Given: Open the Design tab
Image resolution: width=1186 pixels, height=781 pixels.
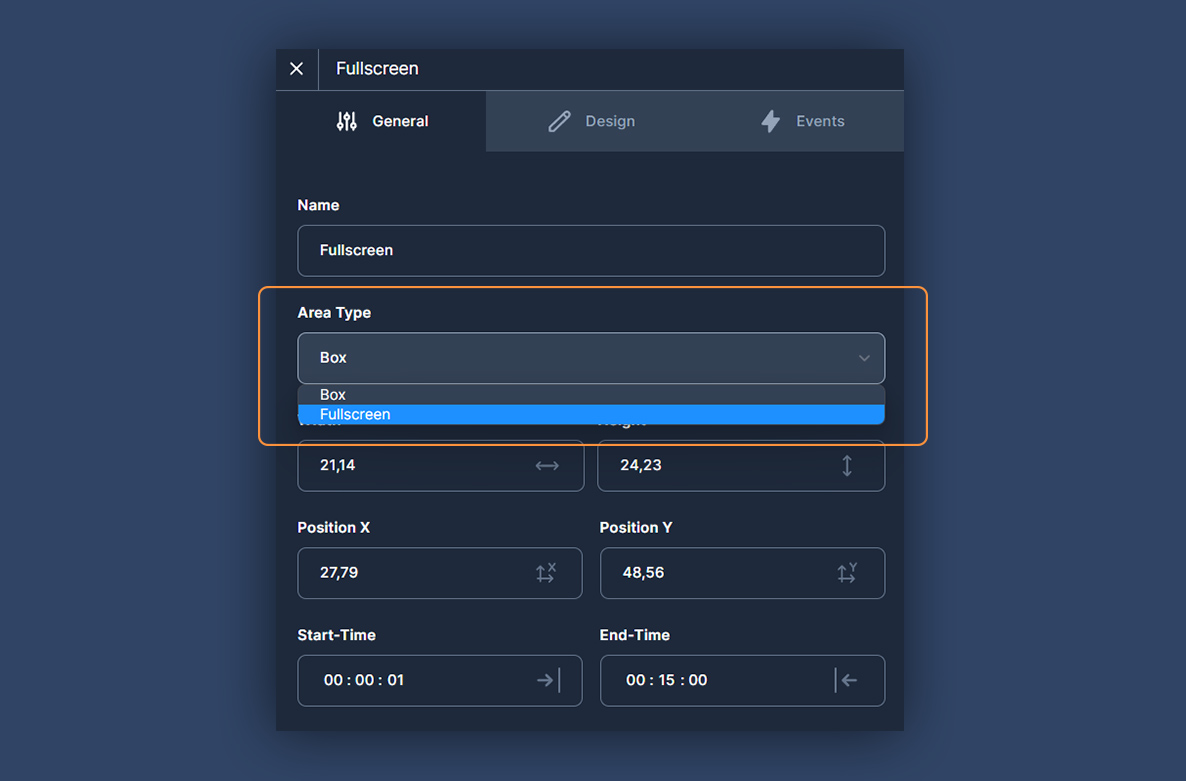Looking at the screenshot, I should (591, 121).
